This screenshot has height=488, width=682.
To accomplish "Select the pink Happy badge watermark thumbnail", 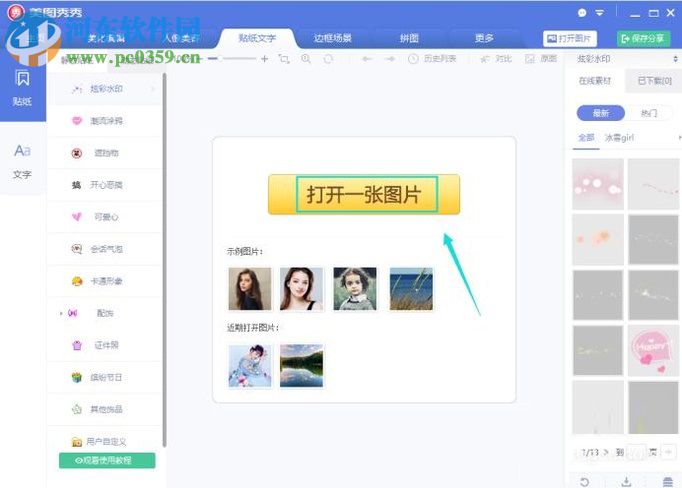I will (x=653, y=351).
